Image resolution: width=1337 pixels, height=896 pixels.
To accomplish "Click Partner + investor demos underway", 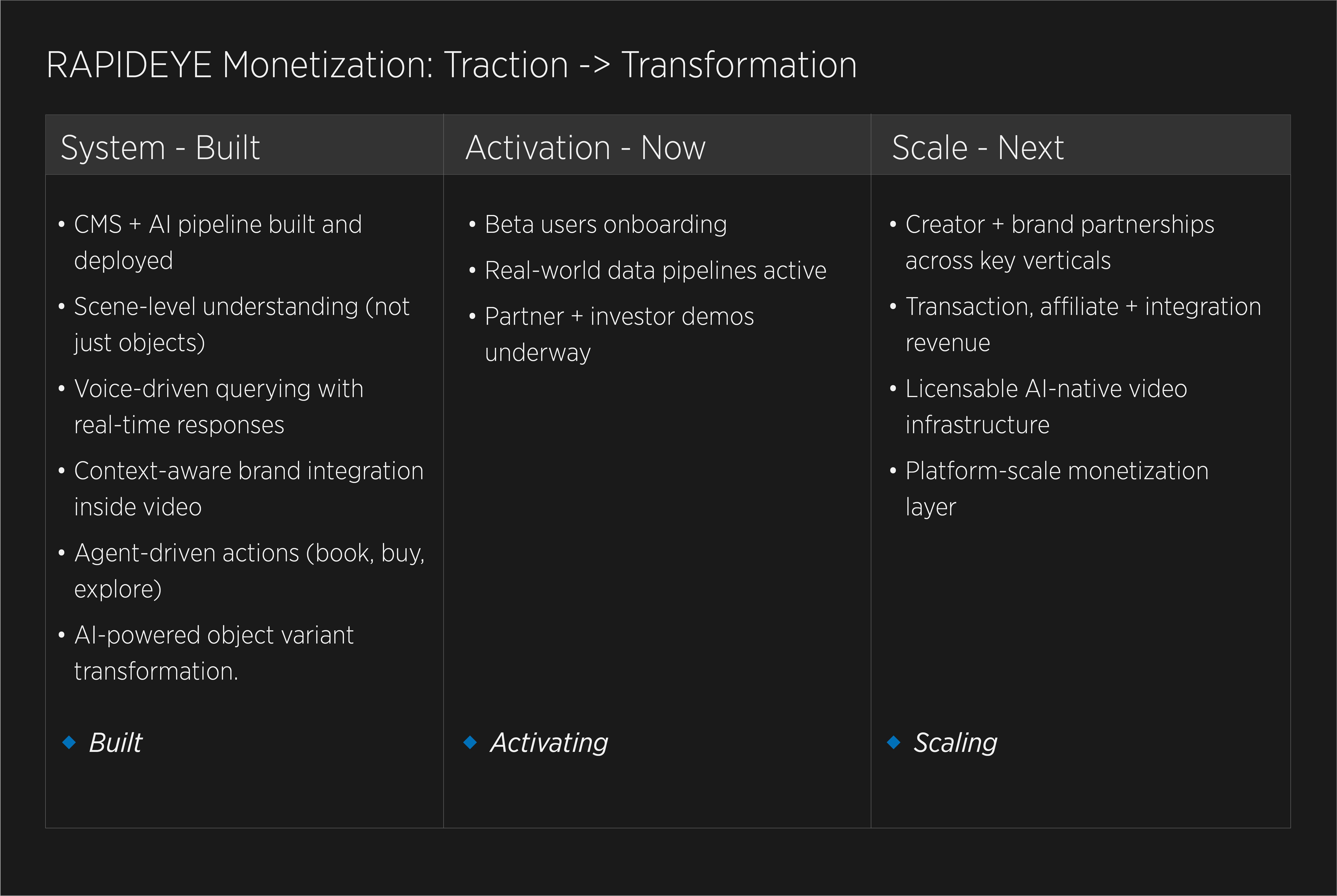I will click(x=619, y=334).
